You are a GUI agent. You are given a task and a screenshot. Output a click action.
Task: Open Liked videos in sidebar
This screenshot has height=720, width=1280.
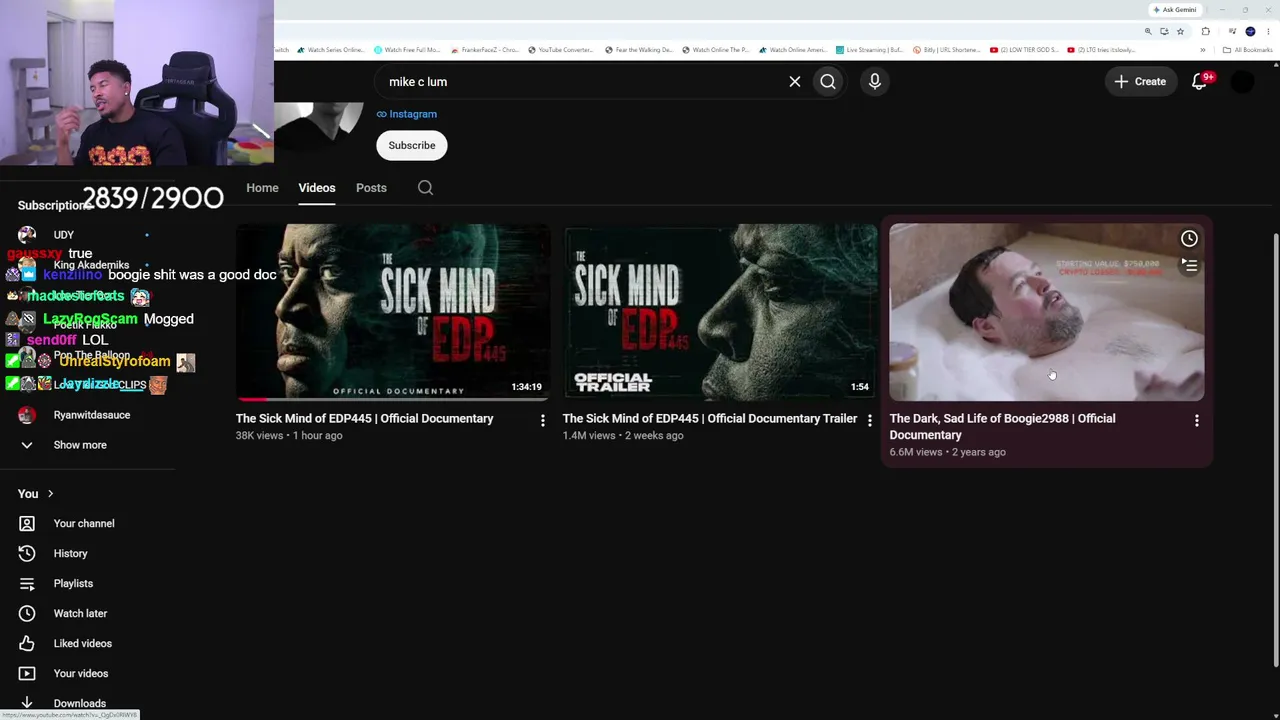pos(83,643)
